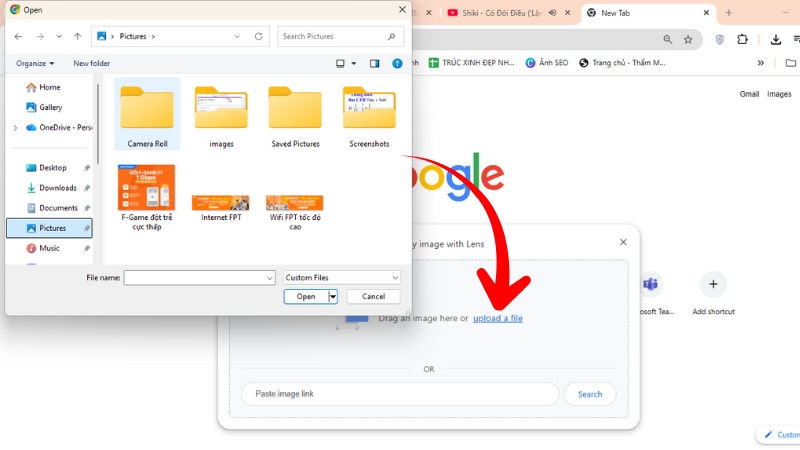The image size is (800, 450).
Task: Open the Custom Files file type dropdown
Action: (341, 278)
